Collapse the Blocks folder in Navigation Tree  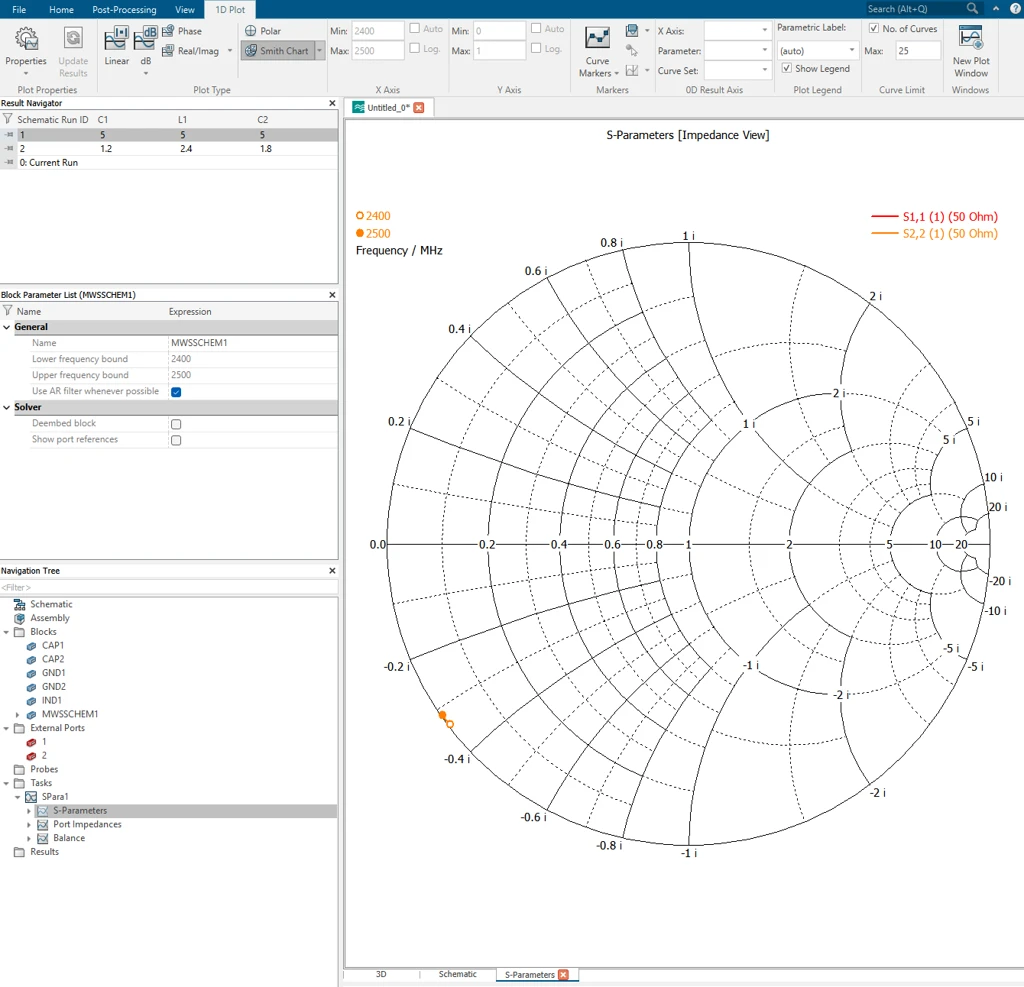[7, 632]
